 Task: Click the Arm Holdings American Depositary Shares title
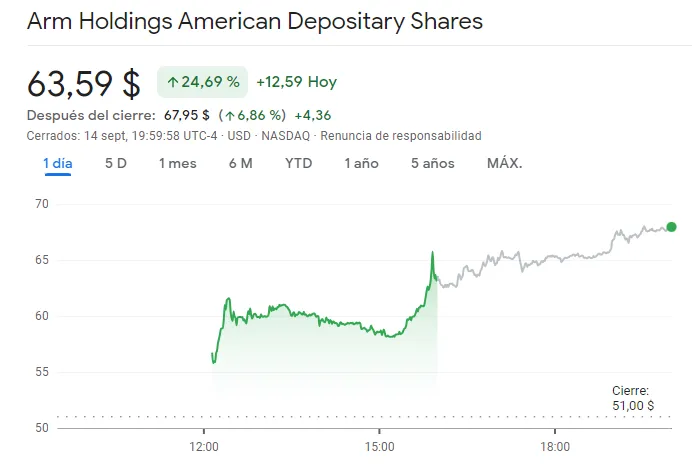[x=254, y=21]
